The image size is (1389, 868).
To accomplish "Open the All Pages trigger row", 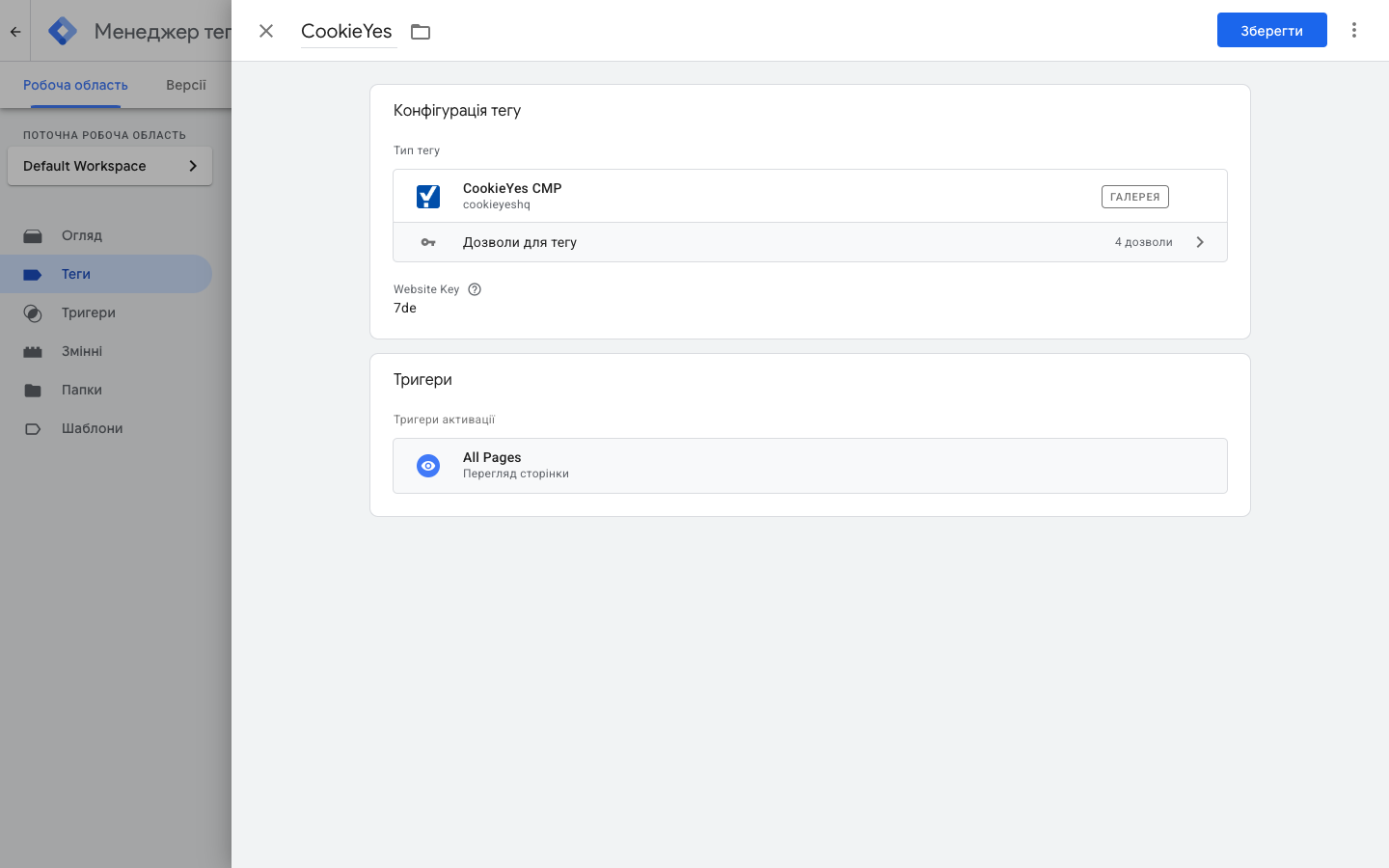I will click(x=810, y=466).
